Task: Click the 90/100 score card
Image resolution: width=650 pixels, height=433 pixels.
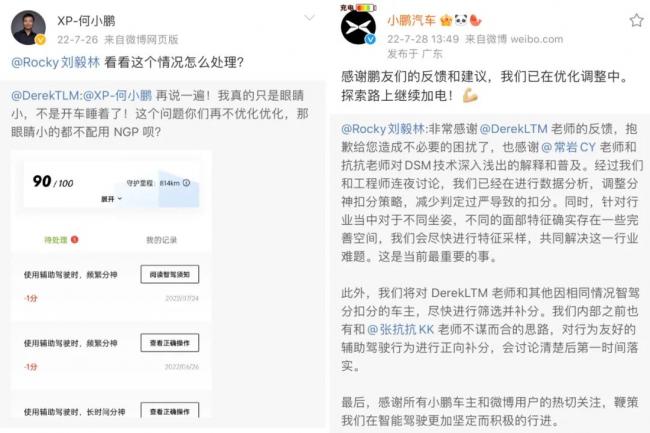Action: 112,184
